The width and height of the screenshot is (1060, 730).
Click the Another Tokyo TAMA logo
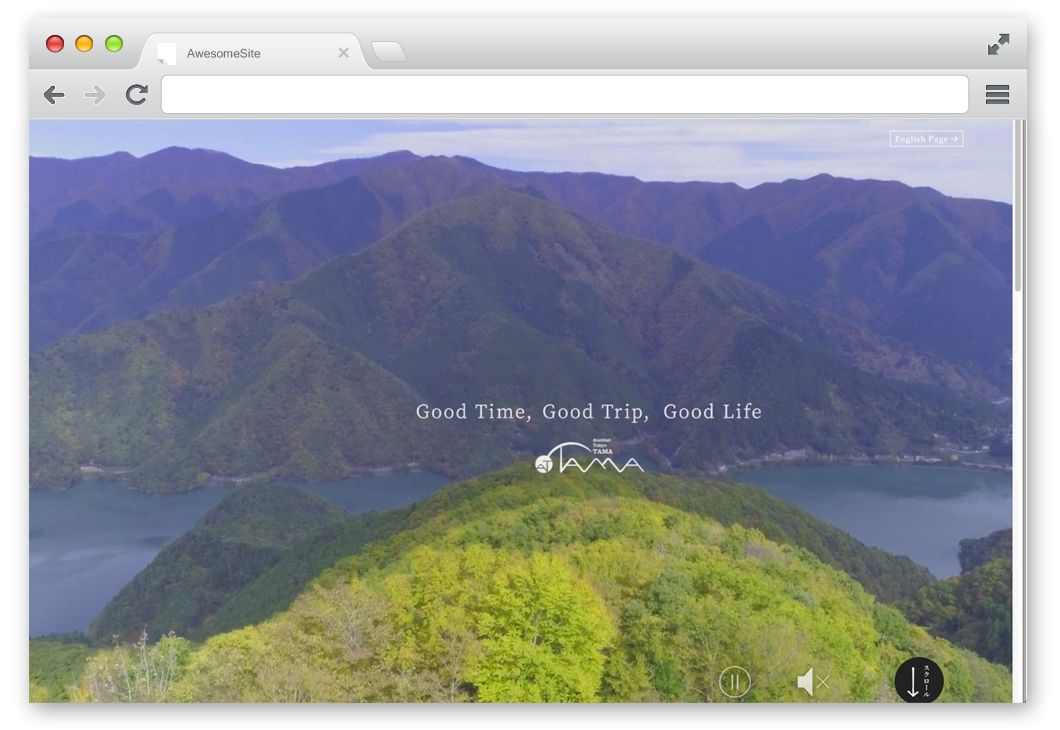pyautogui.click(x=589, y=457)
